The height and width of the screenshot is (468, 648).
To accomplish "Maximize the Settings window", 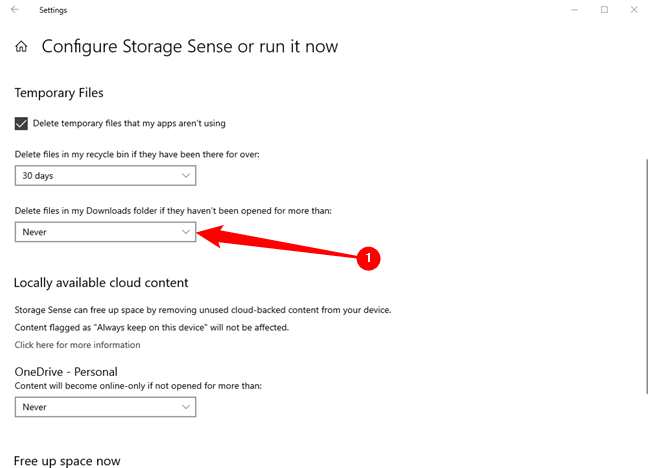I will 604,9.
